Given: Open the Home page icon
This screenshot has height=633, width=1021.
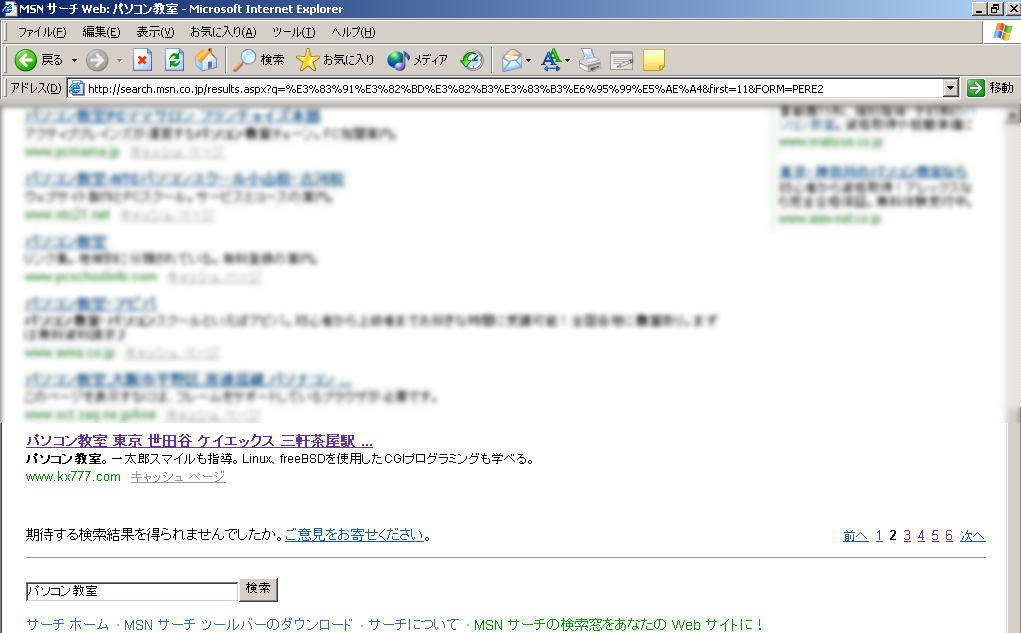Looking at the screenshot, I should 204,60.
